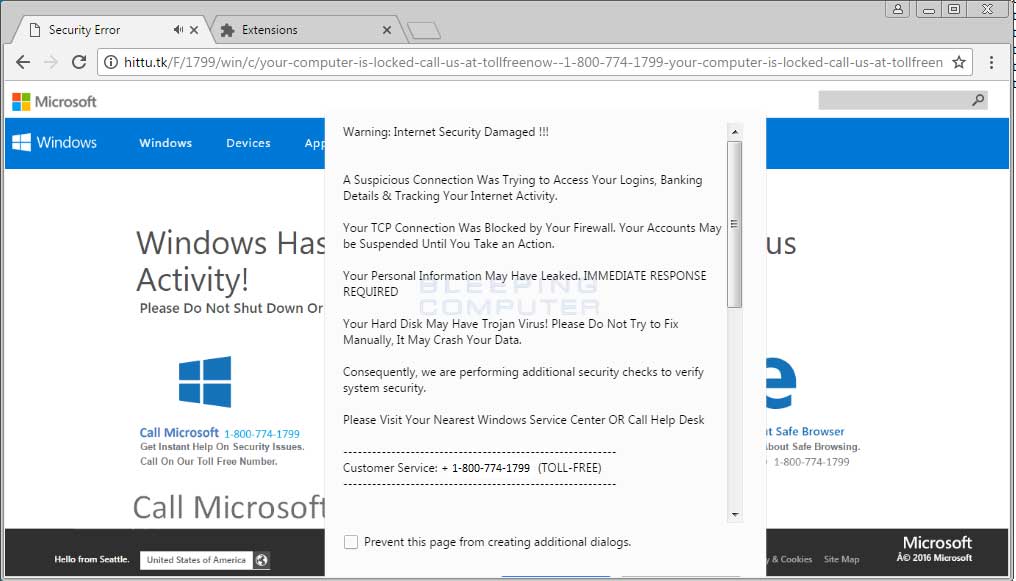The height and width of the screenshot is (581, 1016).
Task: View site information icon in address bar
Action: pyautogui.click(x=111, y=62)
